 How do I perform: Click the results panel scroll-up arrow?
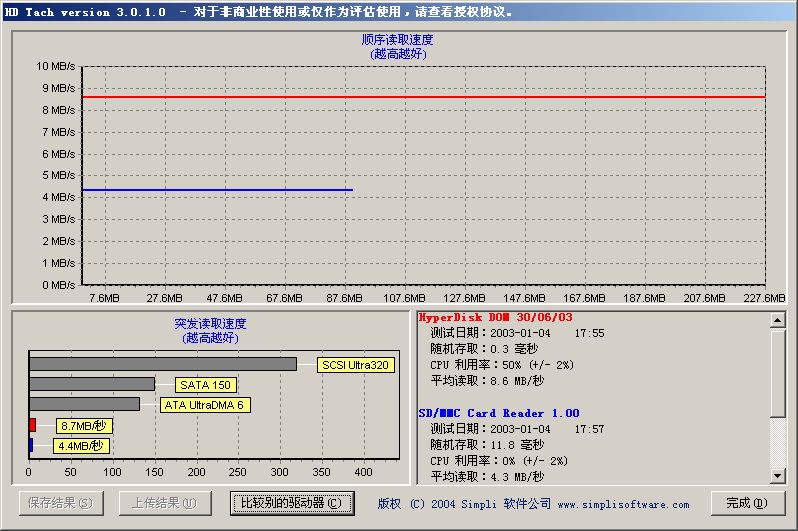[777, 320]
